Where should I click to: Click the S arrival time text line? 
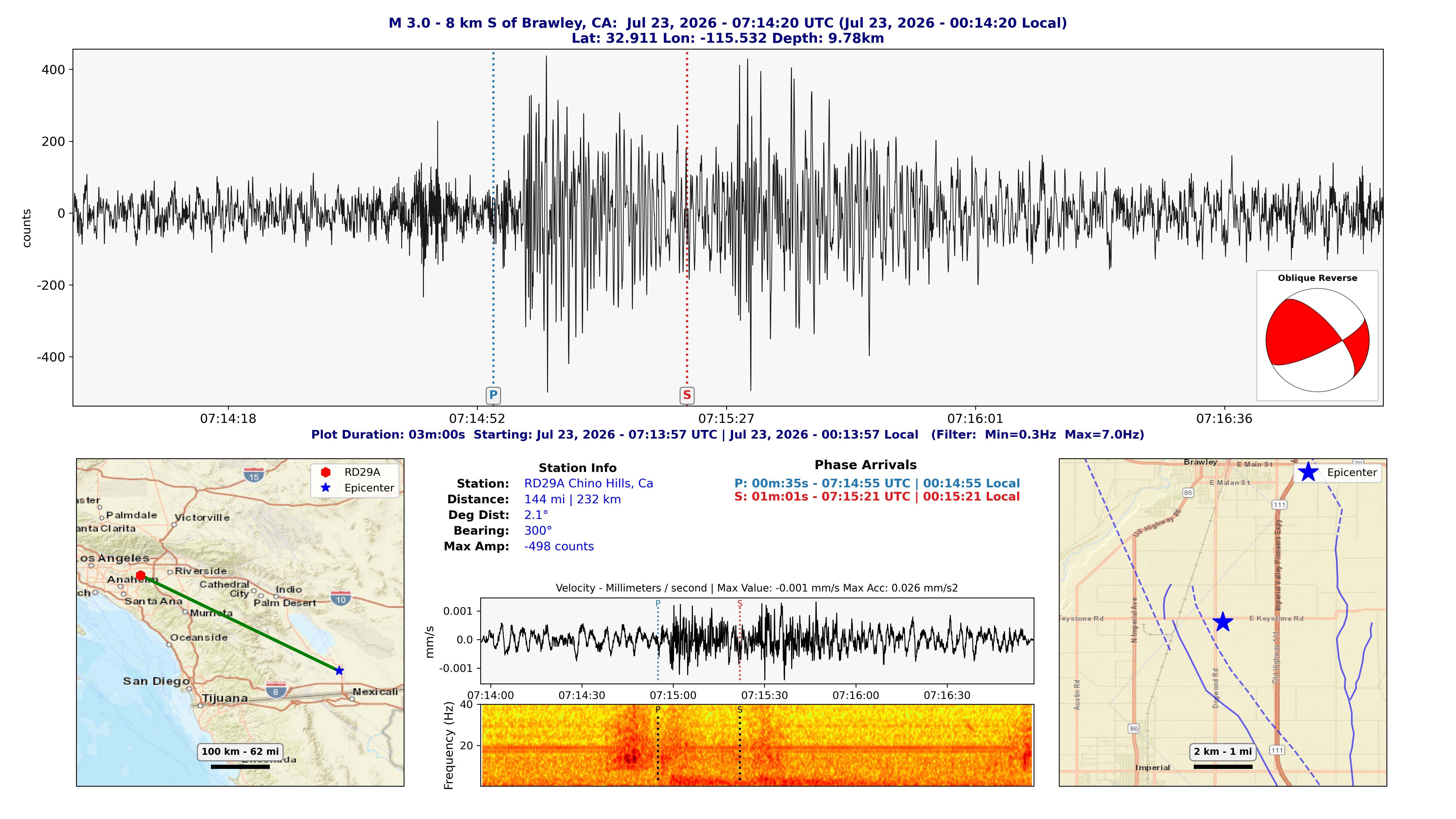coord(877,497)
